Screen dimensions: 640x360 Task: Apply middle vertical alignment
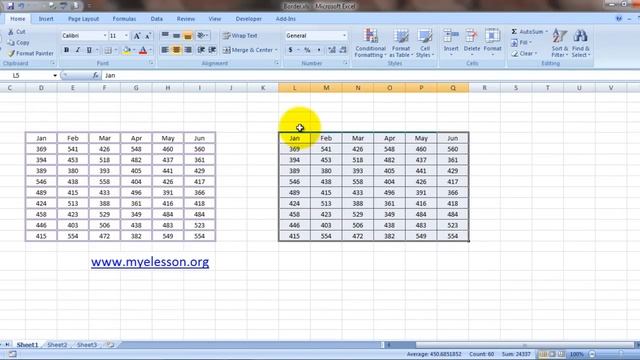pos(176,36)
